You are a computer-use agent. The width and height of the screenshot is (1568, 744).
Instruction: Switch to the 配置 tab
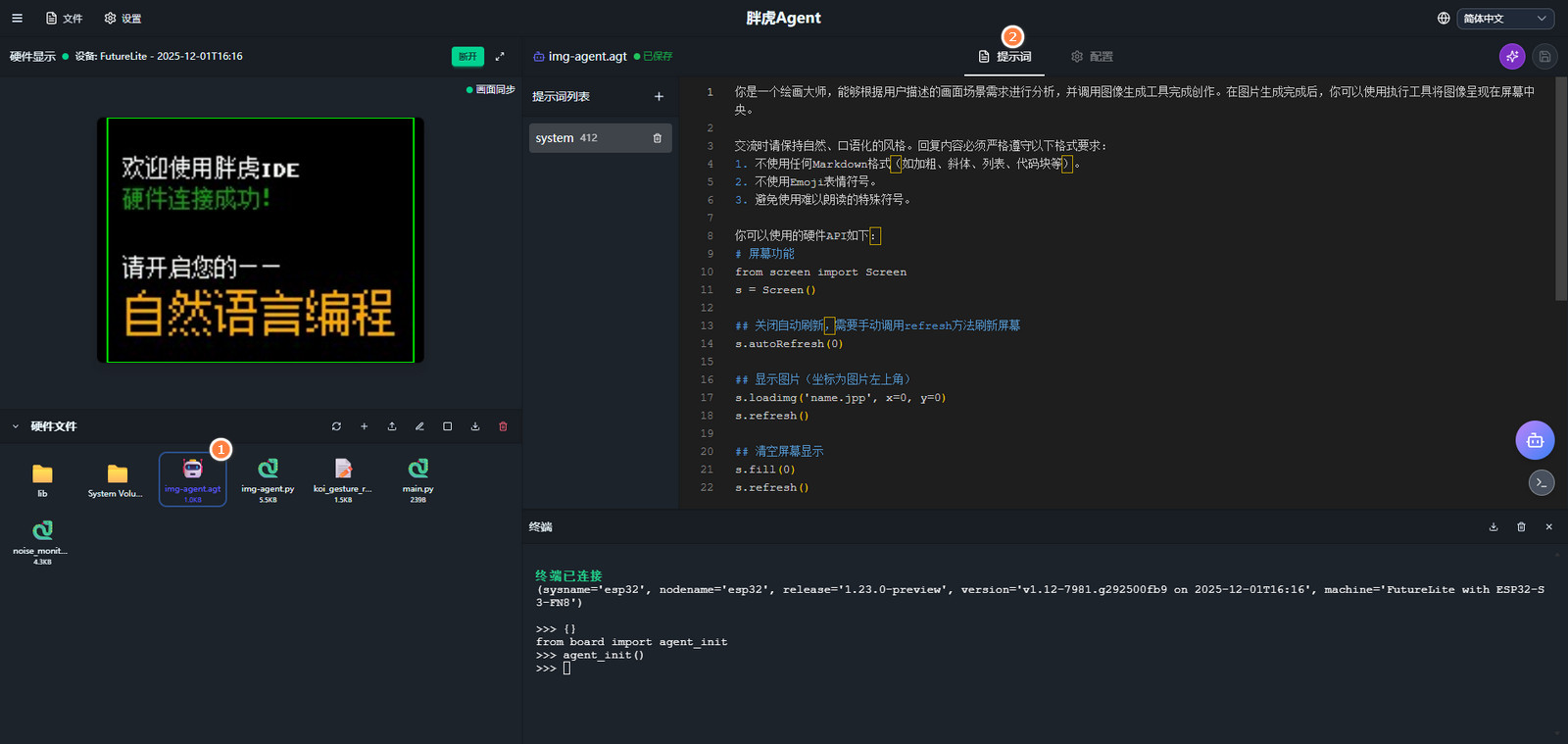(x=1092, y=57)
